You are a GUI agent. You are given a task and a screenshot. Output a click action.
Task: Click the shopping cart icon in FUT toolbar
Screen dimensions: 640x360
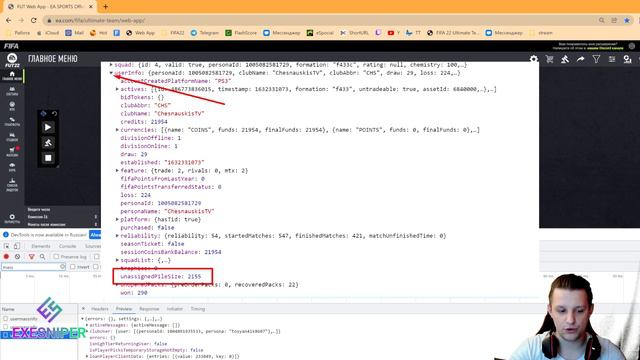click(549, 59)
